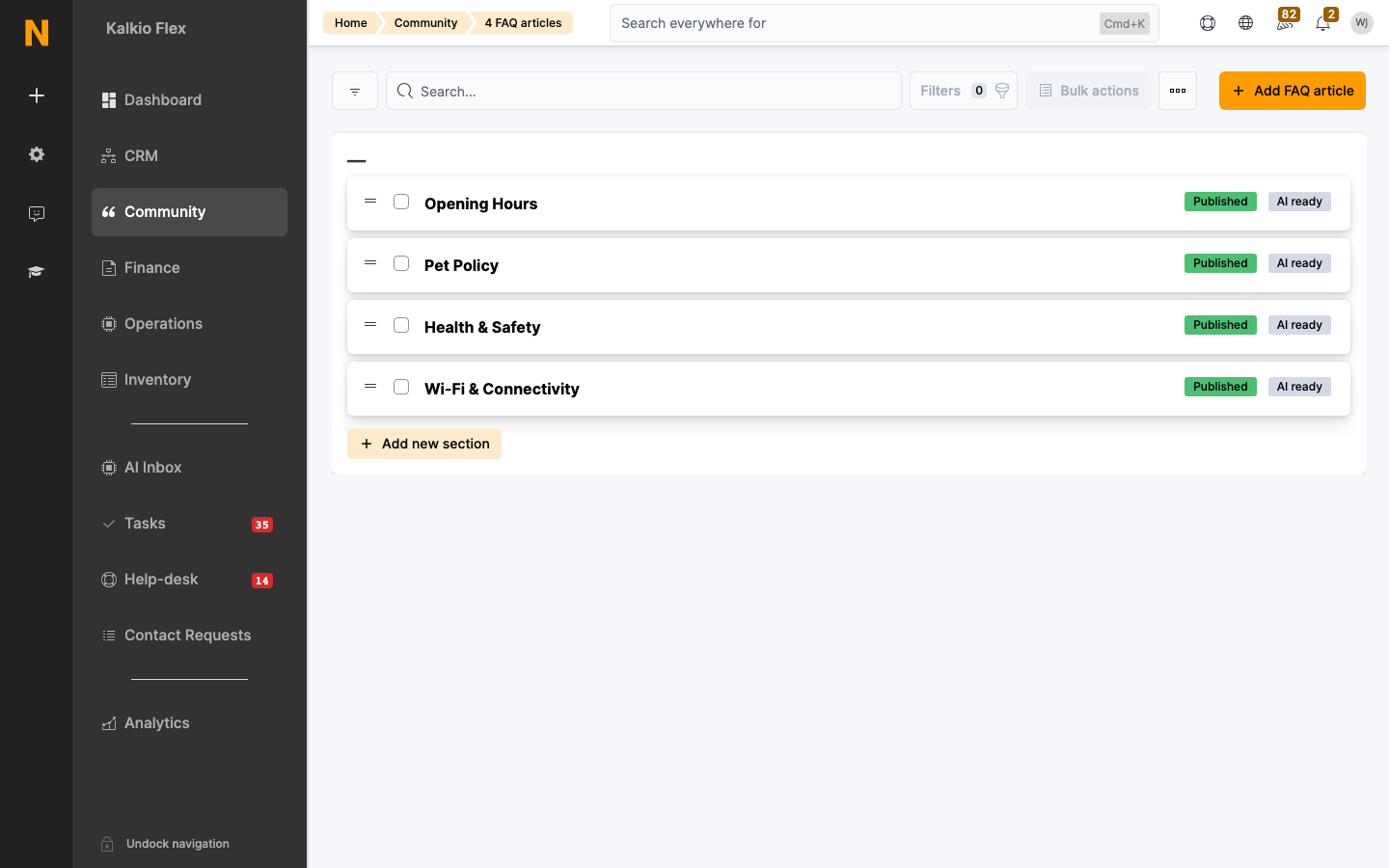Viewport: 1389px width, 868px height.
Task: Focus the FAQ list Search field
Action: coord(643,91)
